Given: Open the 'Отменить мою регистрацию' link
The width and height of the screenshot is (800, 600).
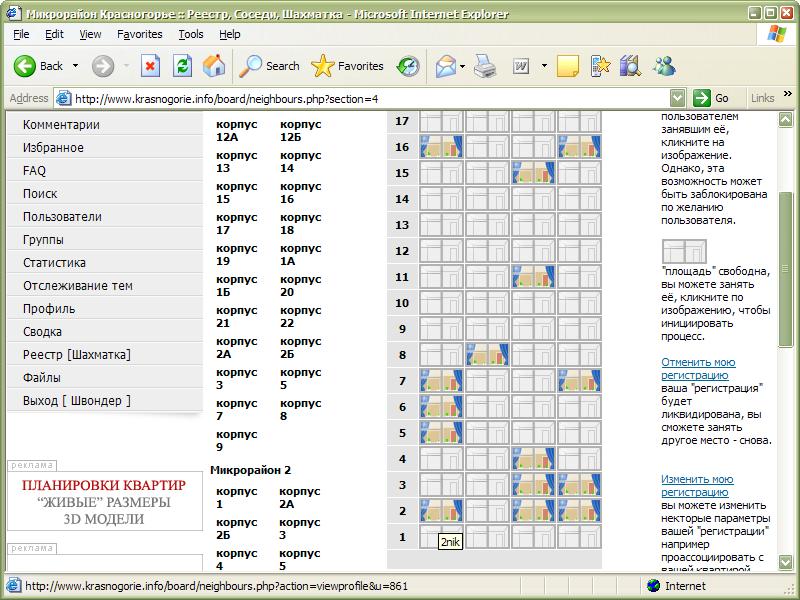Looking at the screenshot, I should (698, 369).
